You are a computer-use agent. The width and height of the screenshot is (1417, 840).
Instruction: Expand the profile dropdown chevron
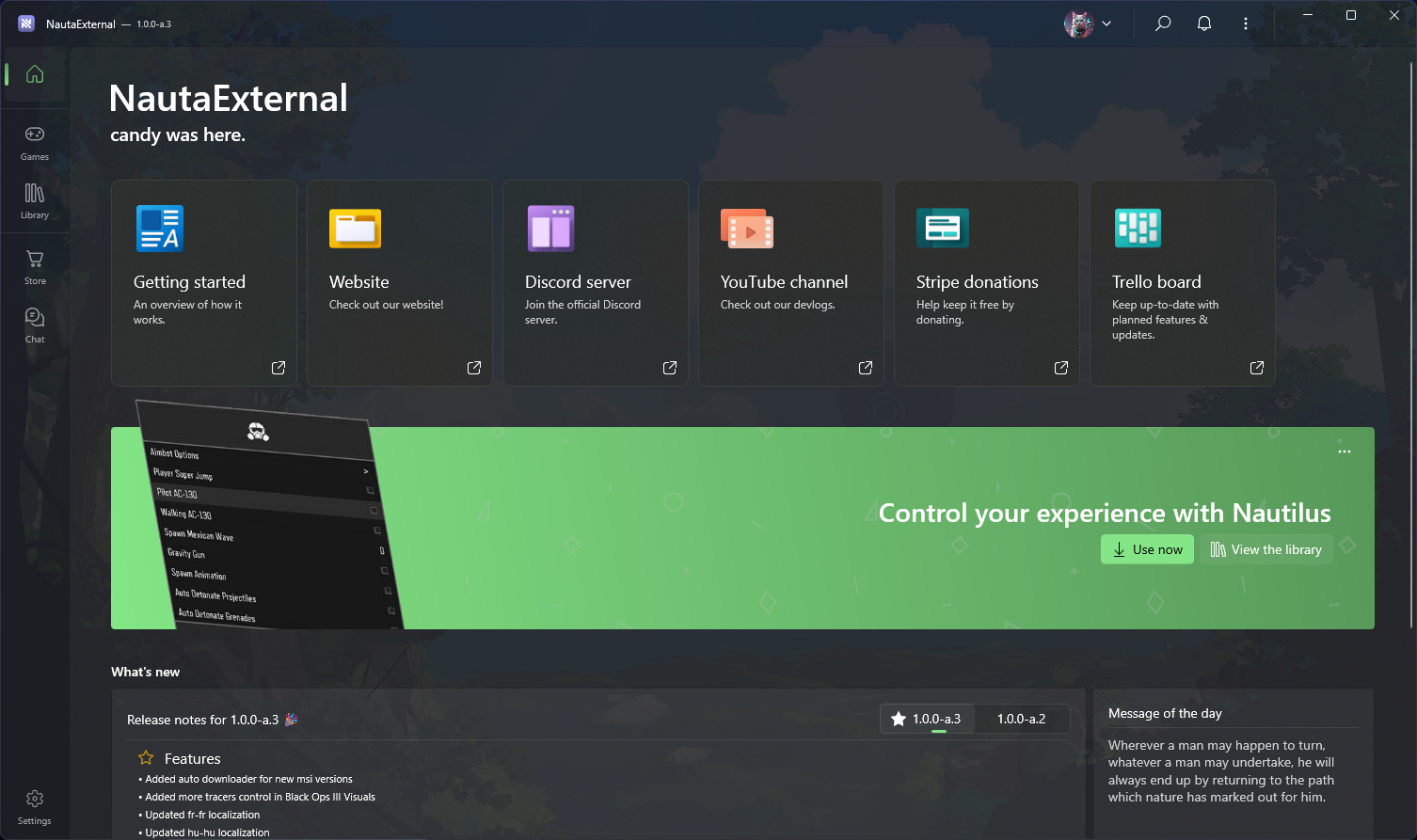[1107, 24]
